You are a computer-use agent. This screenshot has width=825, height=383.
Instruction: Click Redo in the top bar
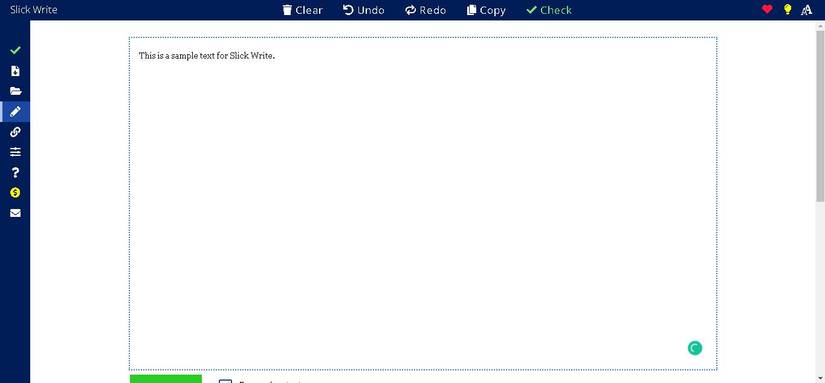point(426,10)
